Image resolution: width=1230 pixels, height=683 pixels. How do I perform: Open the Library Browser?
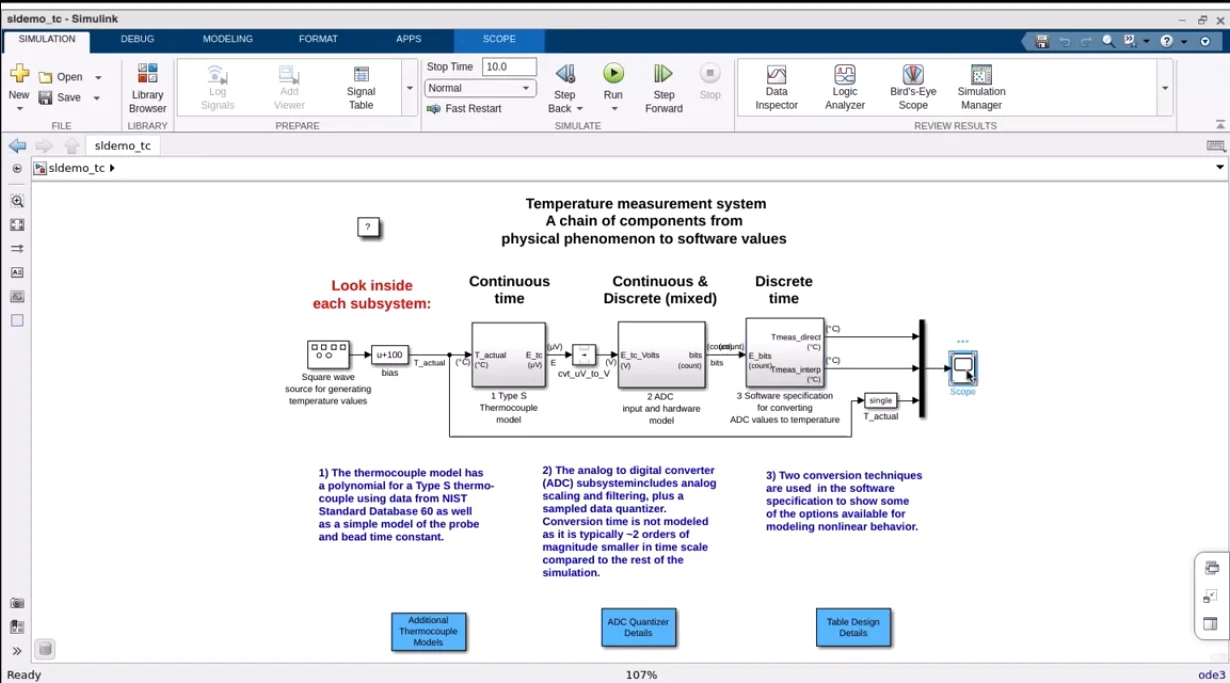click(147, 87)
